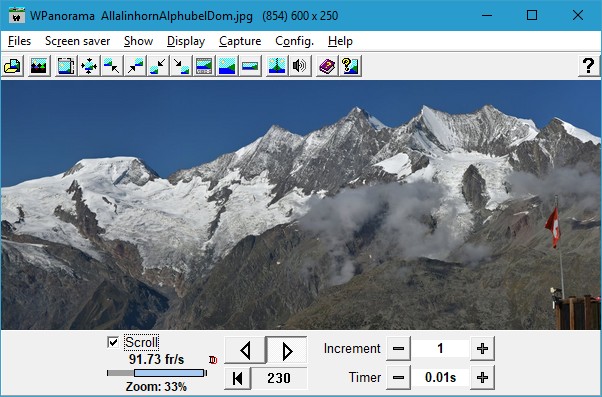Click the image-with-frame toolbar icon
This screenshot has width=602, height=397.
coord(66,66)
